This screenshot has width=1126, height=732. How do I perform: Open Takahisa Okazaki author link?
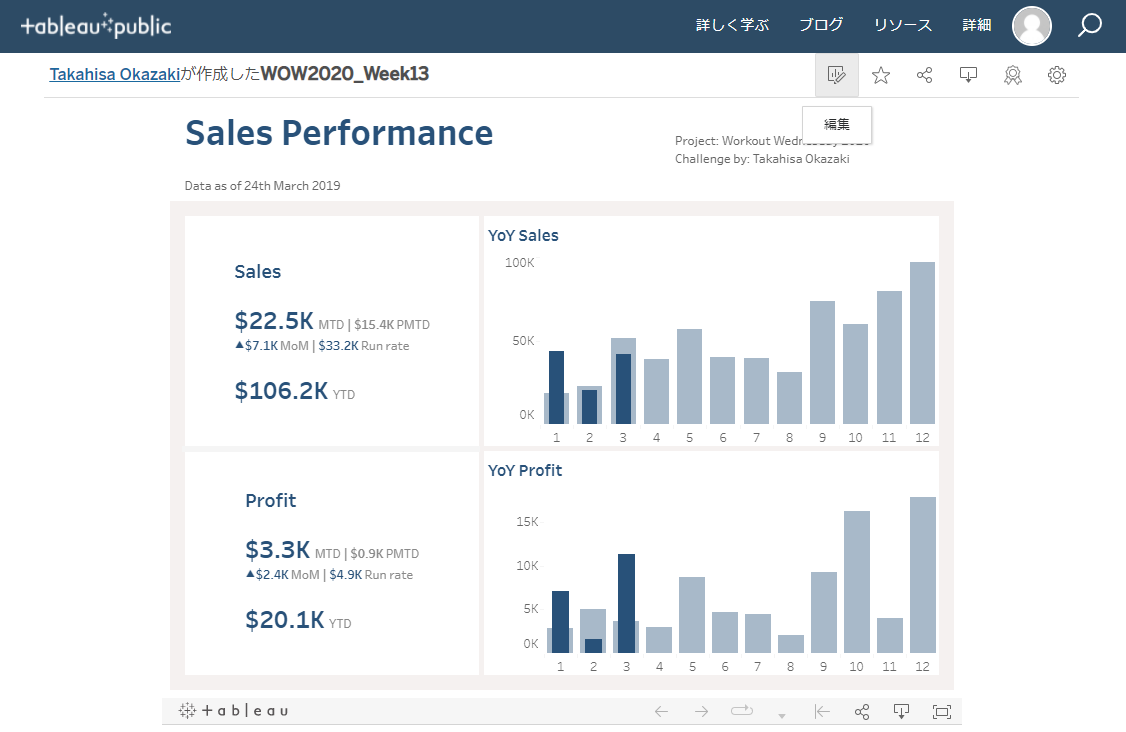pyautogui.click(x=115, y=74)
